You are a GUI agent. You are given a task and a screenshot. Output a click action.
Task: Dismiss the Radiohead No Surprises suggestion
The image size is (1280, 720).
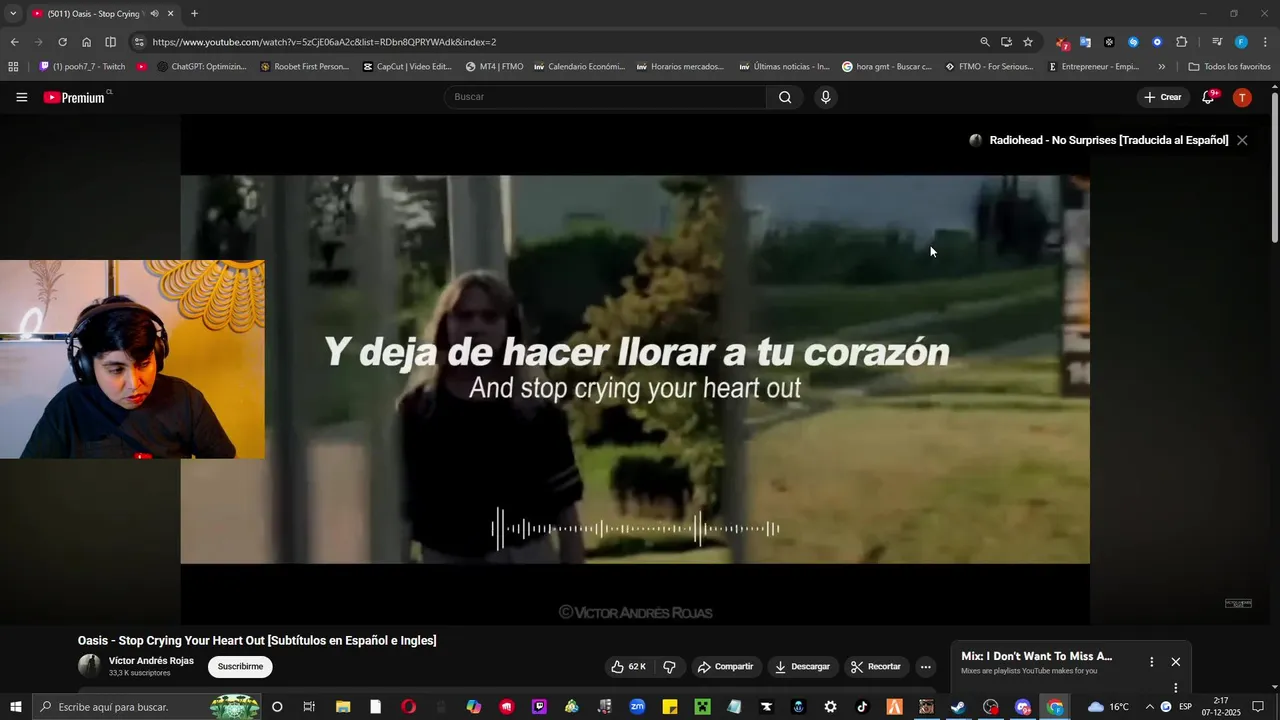(x=1242, y=140)
